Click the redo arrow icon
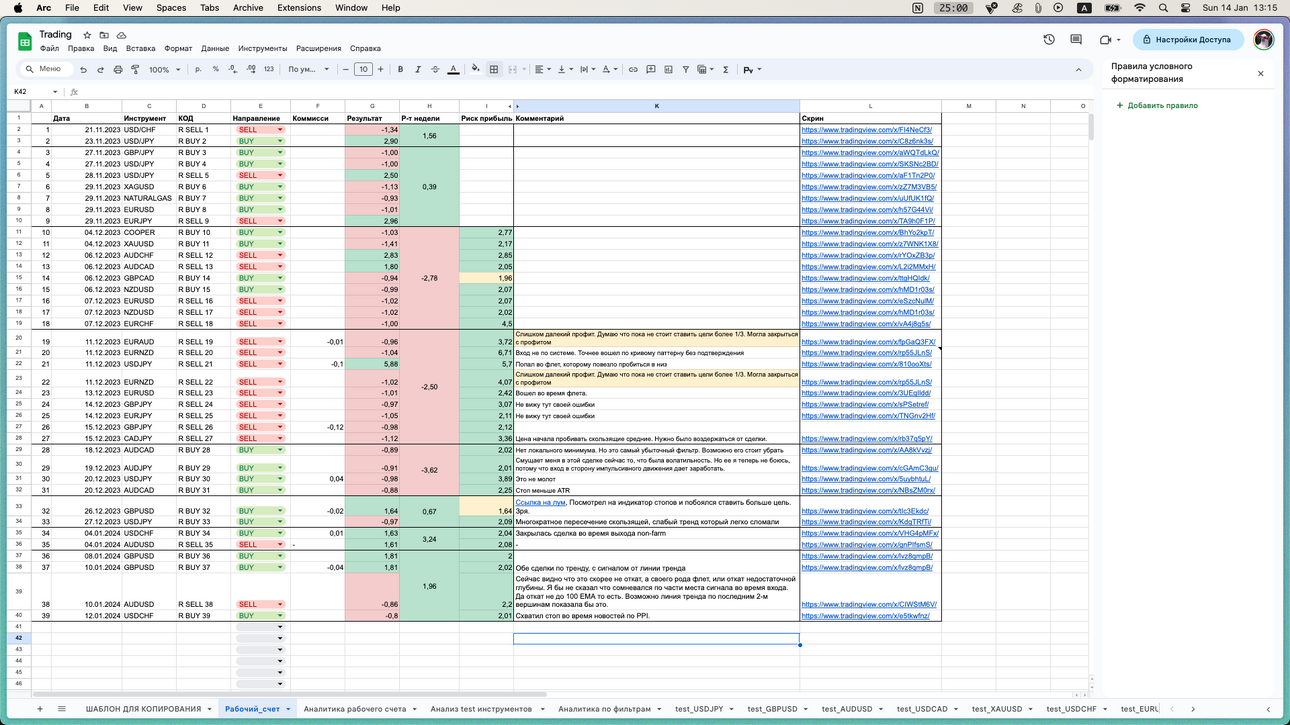 coord(100,70)
